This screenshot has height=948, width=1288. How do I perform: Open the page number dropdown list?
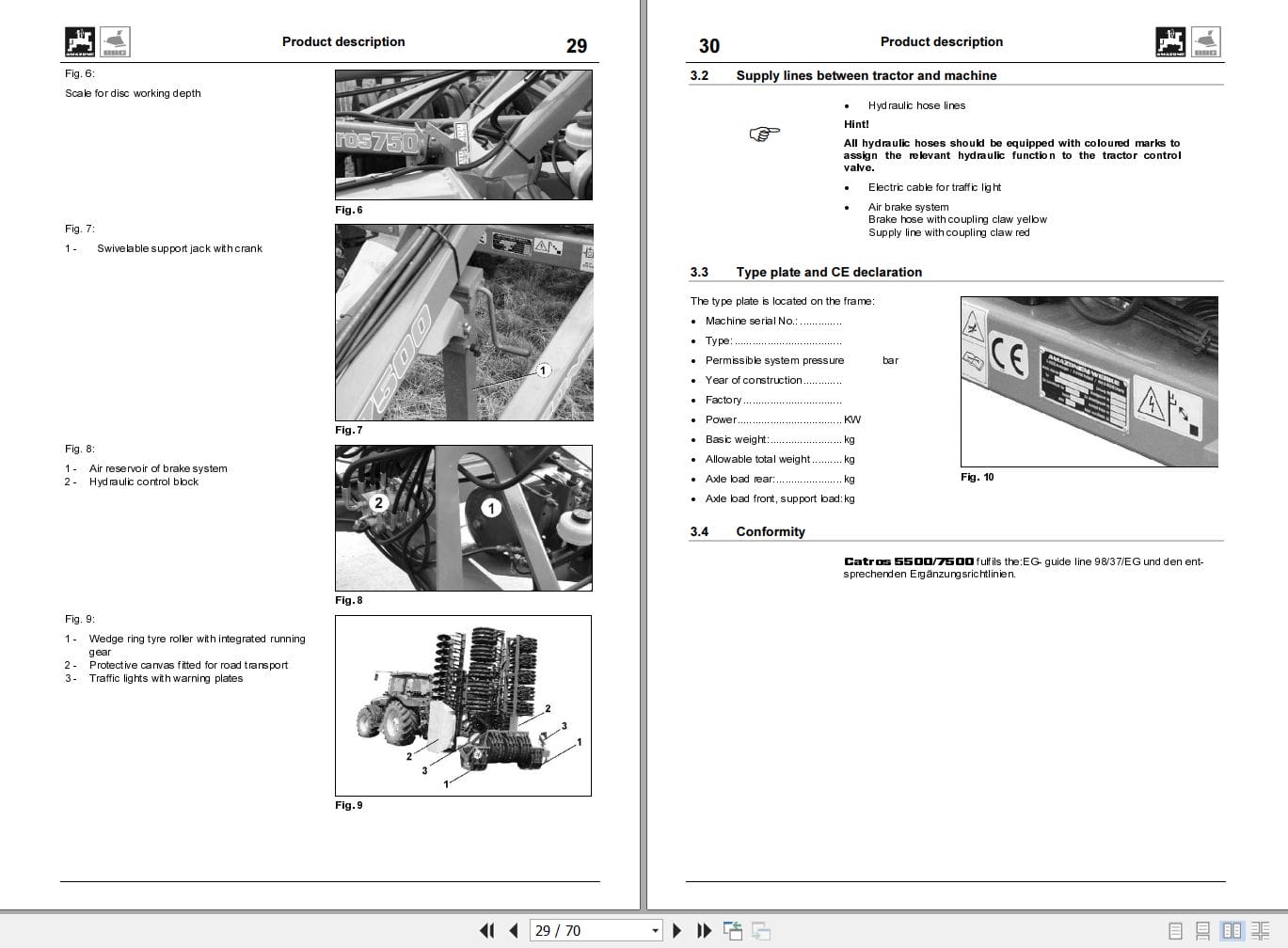tap(655, 931)
